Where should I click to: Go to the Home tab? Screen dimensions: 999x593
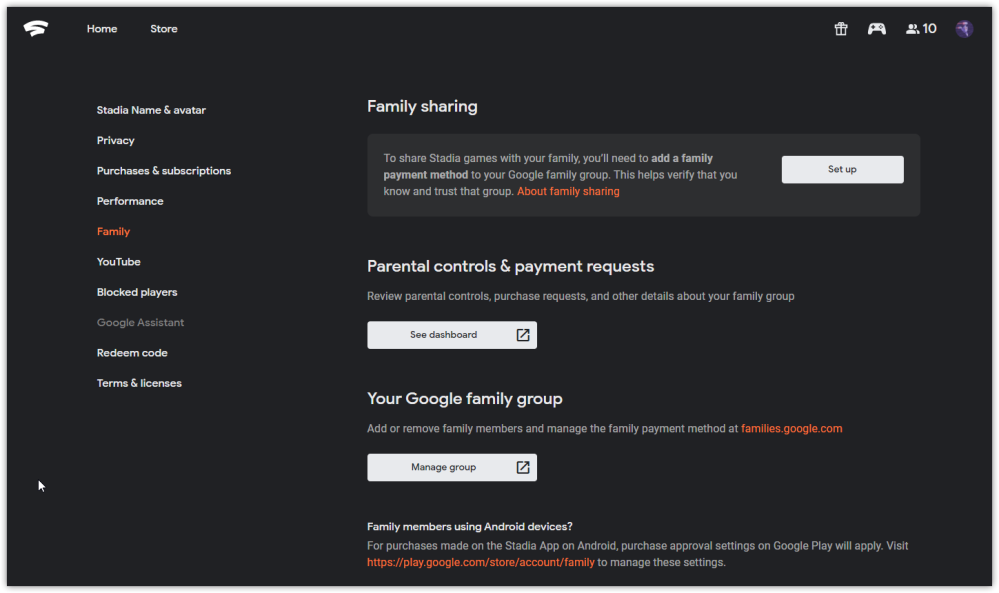[x=102, y=29]
